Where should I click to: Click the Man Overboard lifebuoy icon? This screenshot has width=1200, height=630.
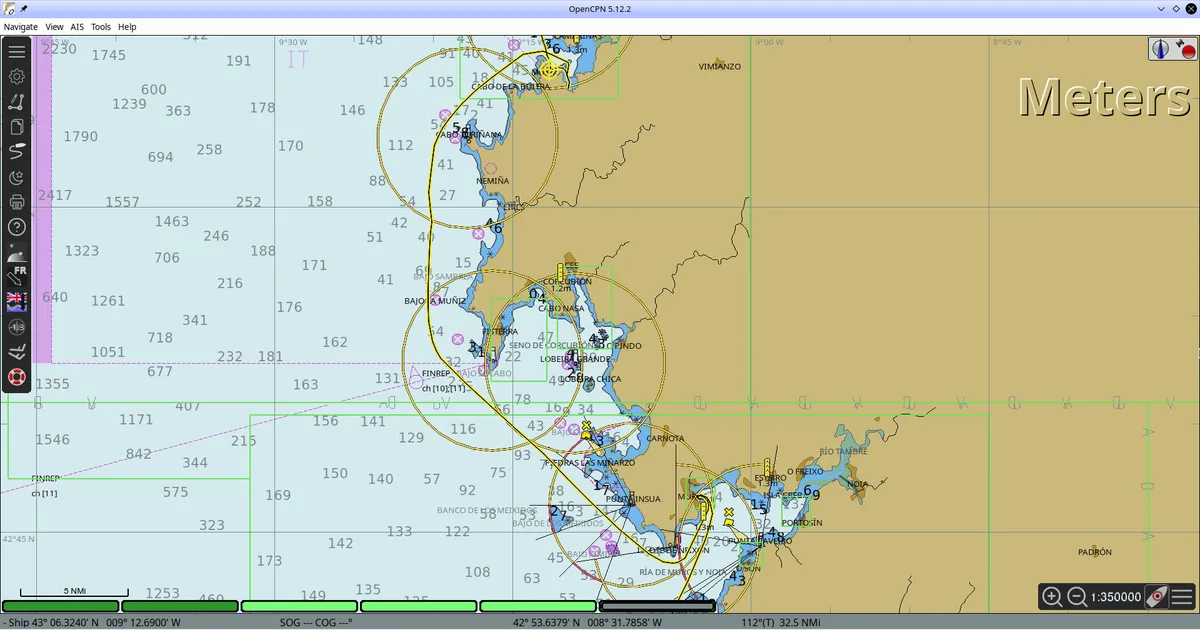pos(17,377)
